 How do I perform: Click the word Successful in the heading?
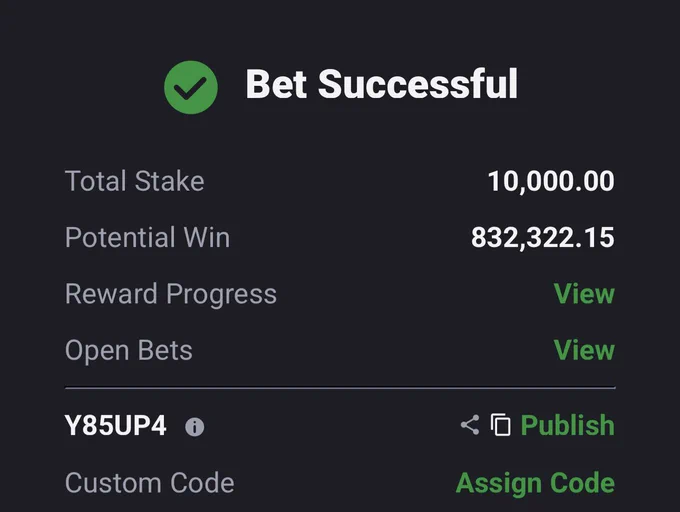(x=418, y=84)
